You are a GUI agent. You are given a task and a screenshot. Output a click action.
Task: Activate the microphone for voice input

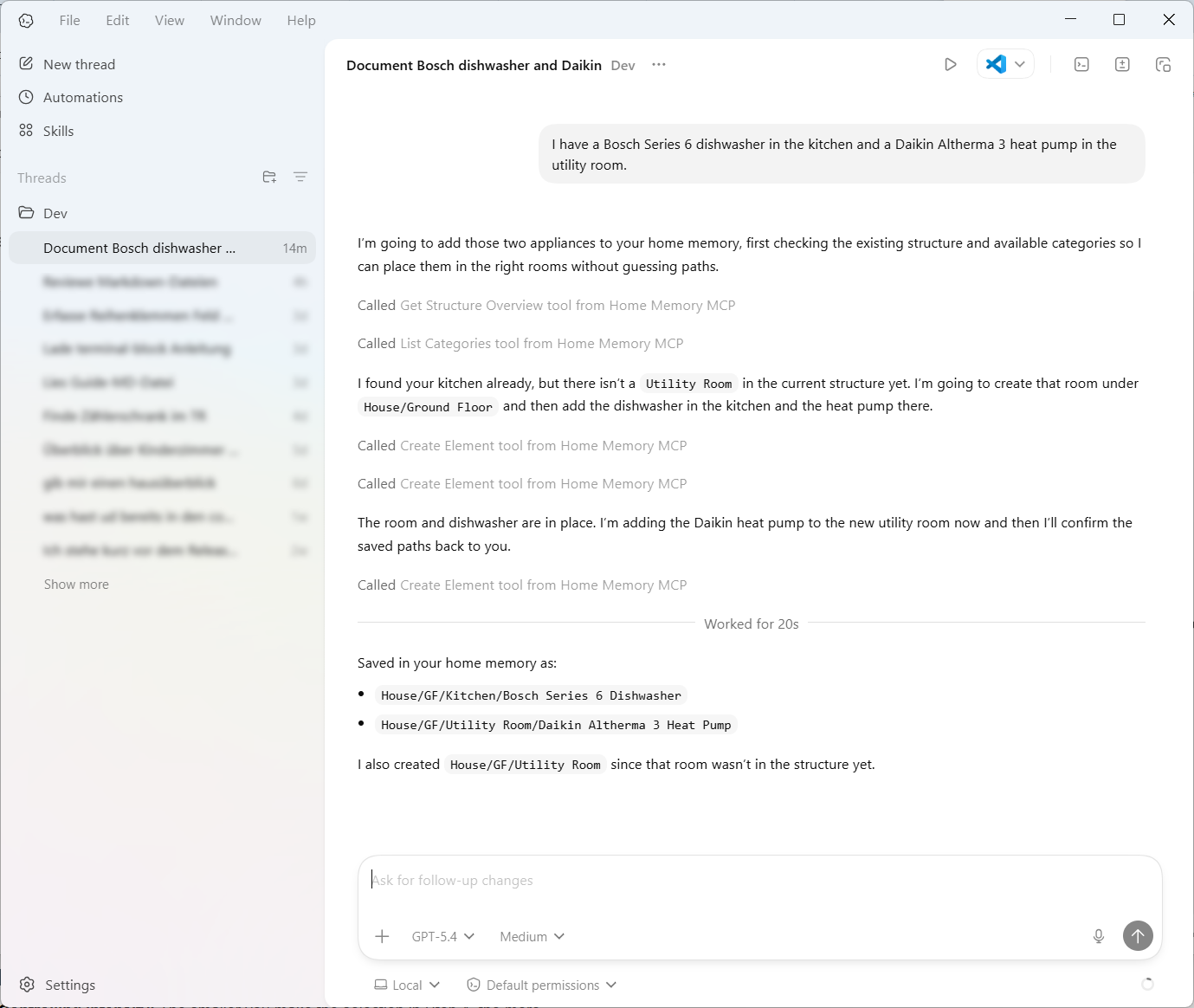pyautogui.click(x=1098, y=936)
